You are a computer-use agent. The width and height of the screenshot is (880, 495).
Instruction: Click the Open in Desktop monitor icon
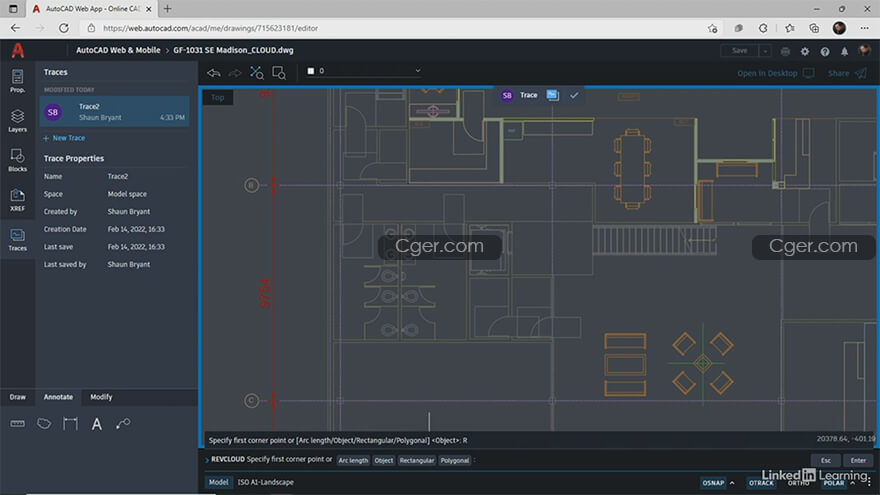click(808, 73)
